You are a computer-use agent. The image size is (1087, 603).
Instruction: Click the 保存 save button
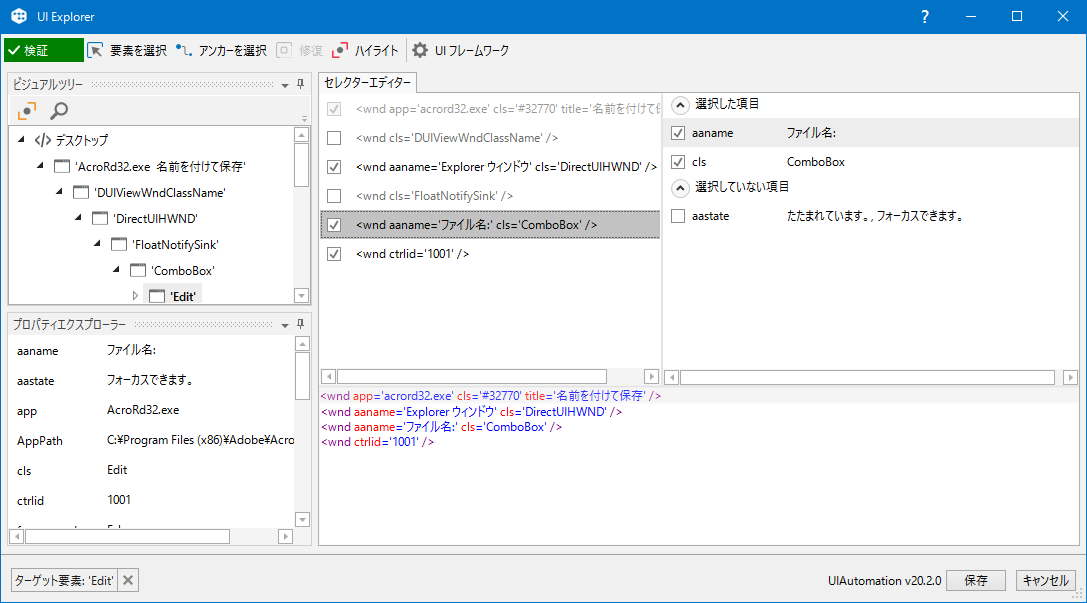pos(975,580)
